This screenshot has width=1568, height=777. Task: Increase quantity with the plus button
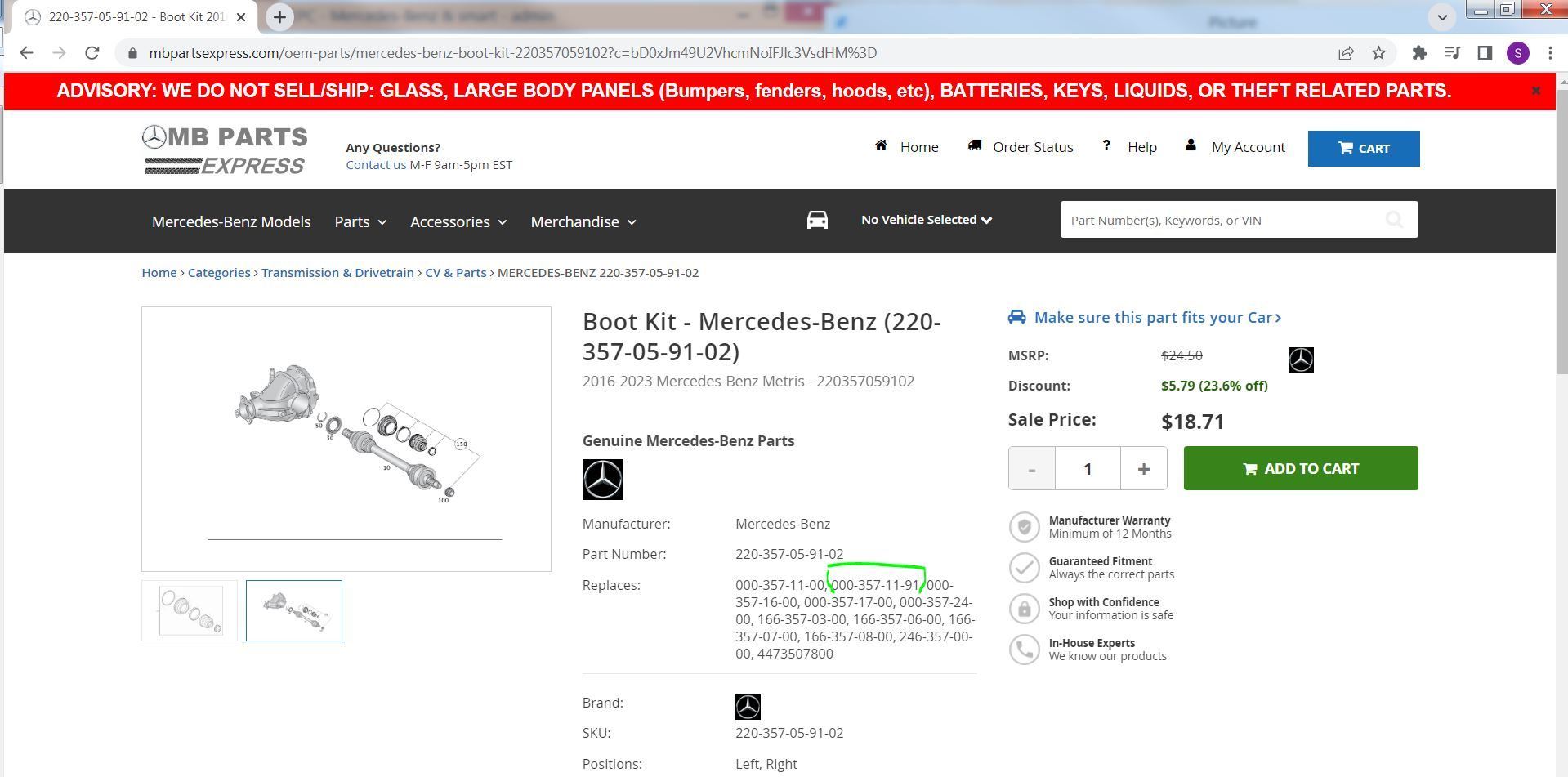click(x=1143, y=469)
